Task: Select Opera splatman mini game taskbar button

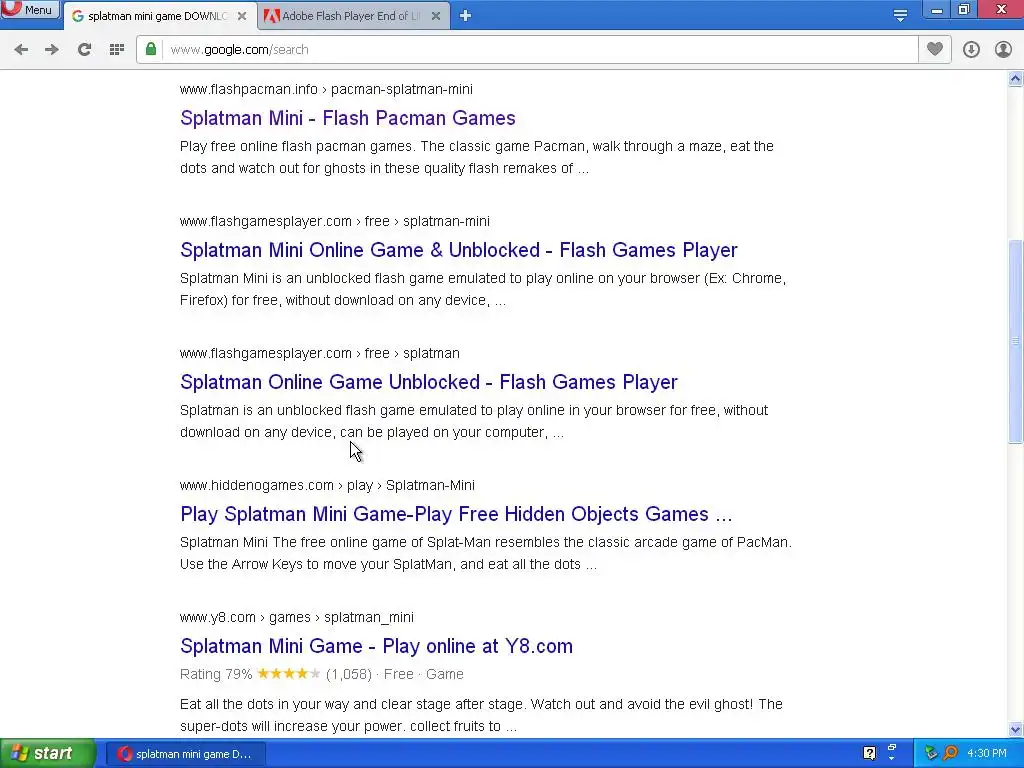Action: [x=186, y=754]
